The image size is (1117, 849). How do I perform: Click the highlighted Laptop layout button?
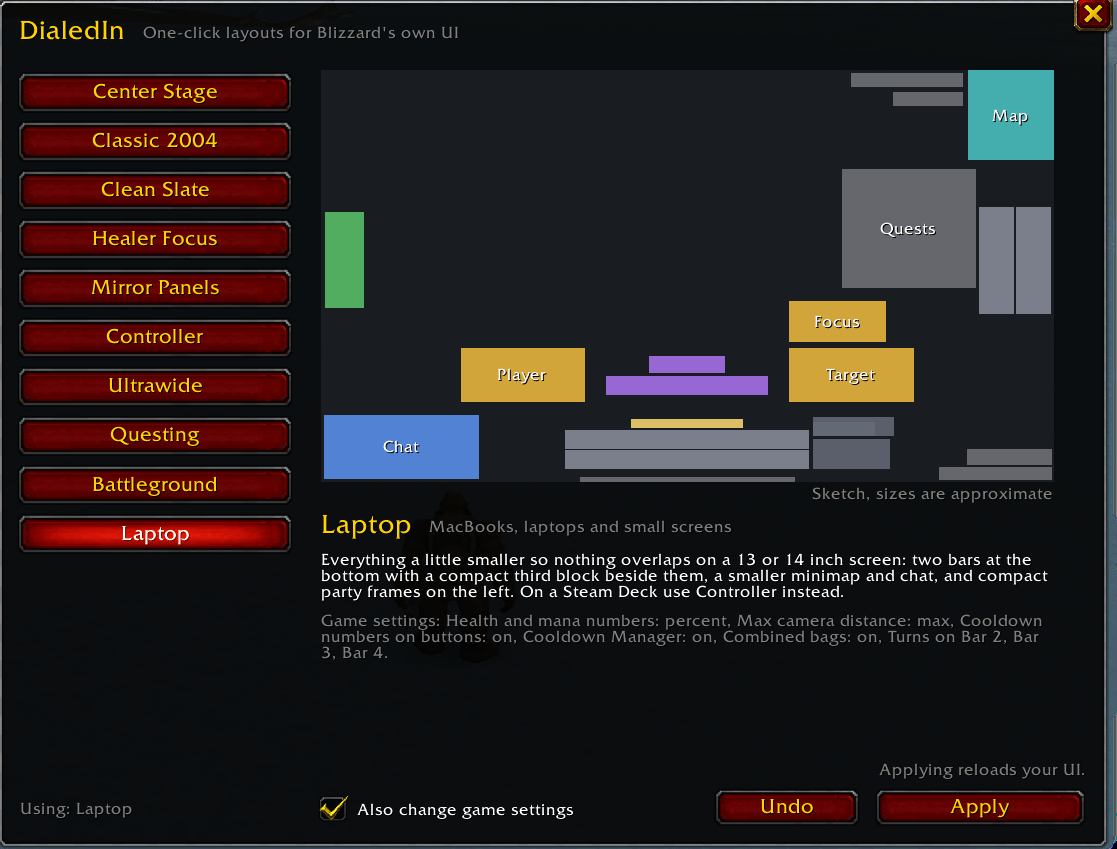point(155,534)
